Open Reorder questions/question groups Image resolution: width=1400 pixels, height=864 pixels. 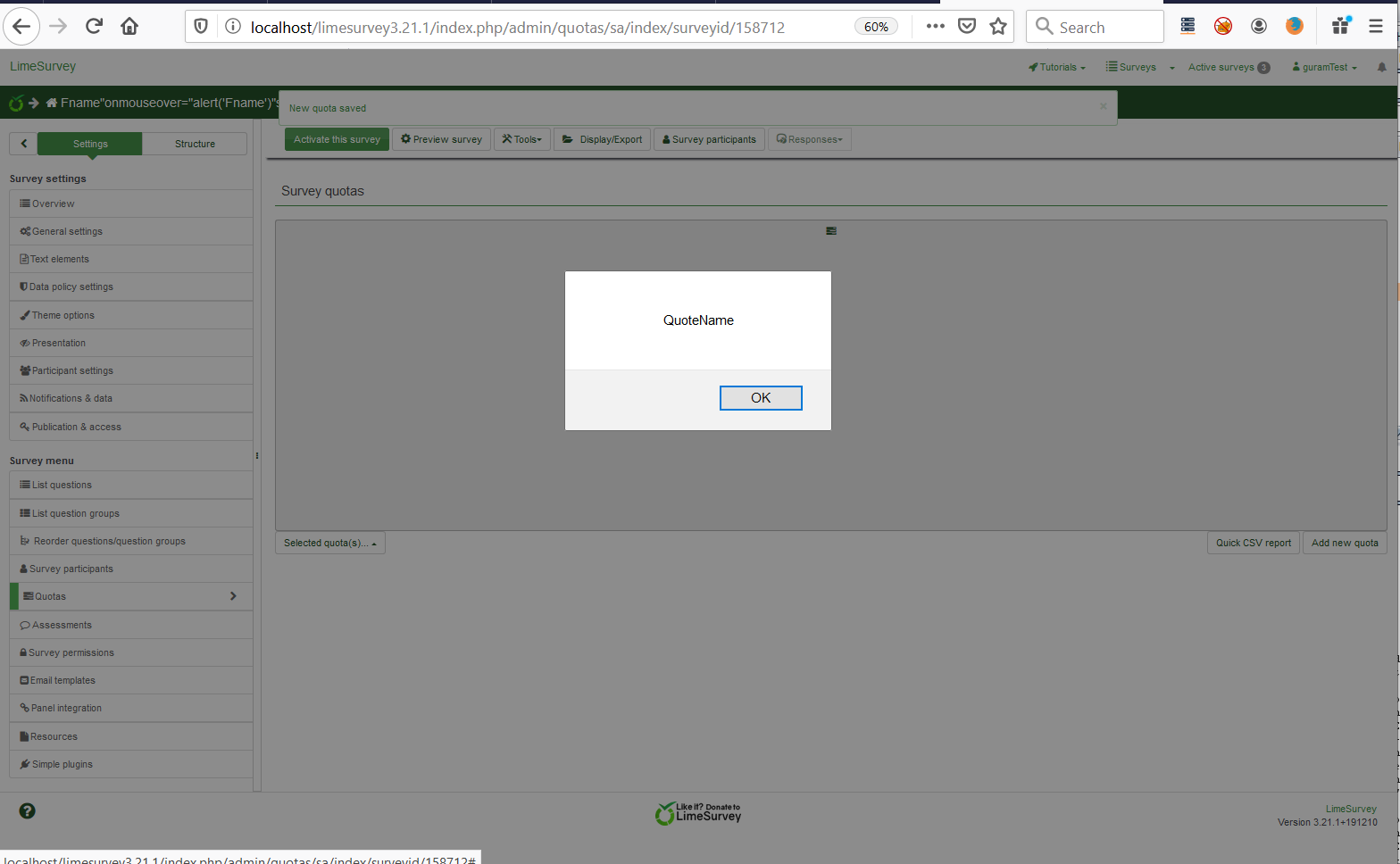click(131, 541)
